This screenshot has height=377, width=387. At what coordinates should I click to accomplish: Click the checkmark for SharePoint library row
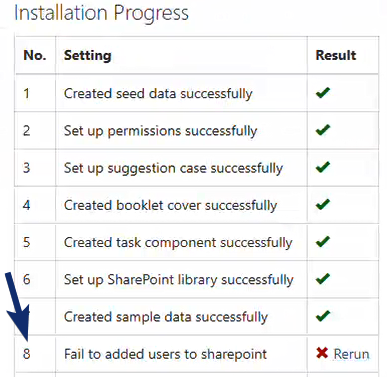click(x=323, y=278)
